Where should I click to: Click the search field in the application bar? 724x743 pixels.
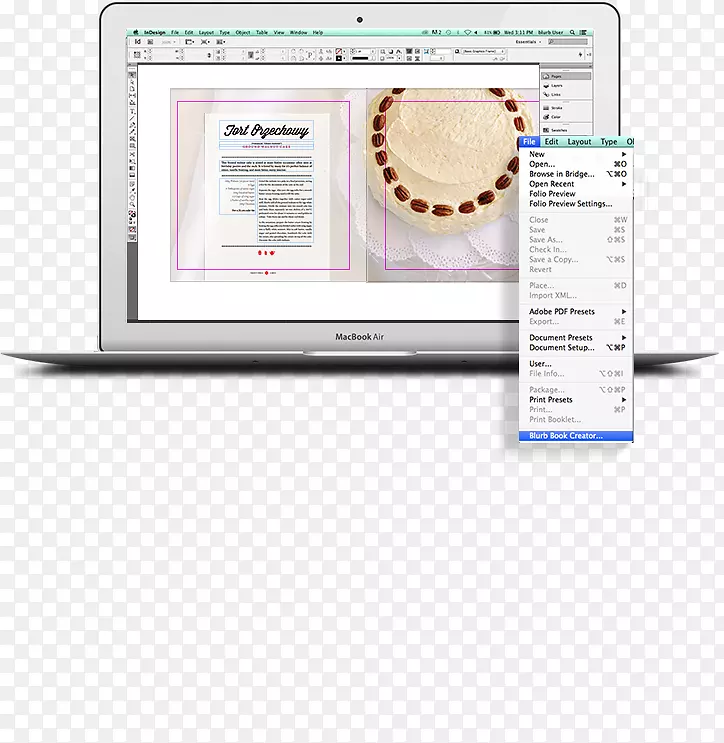(568, 42)
